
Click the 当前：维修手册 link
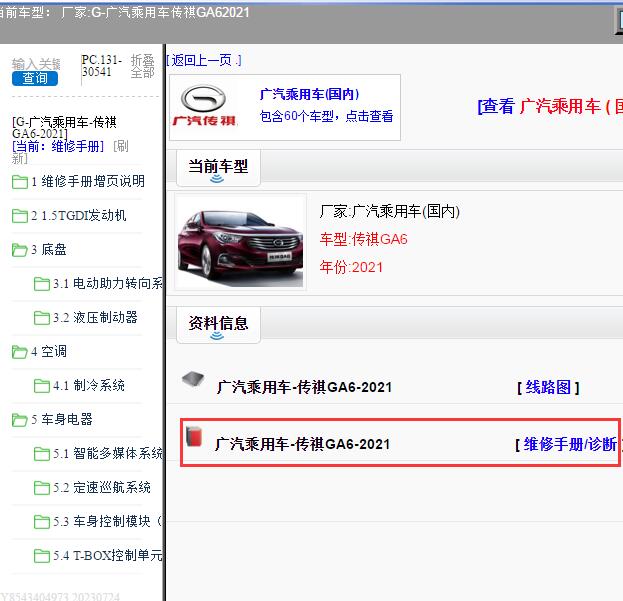pos(58,147)
